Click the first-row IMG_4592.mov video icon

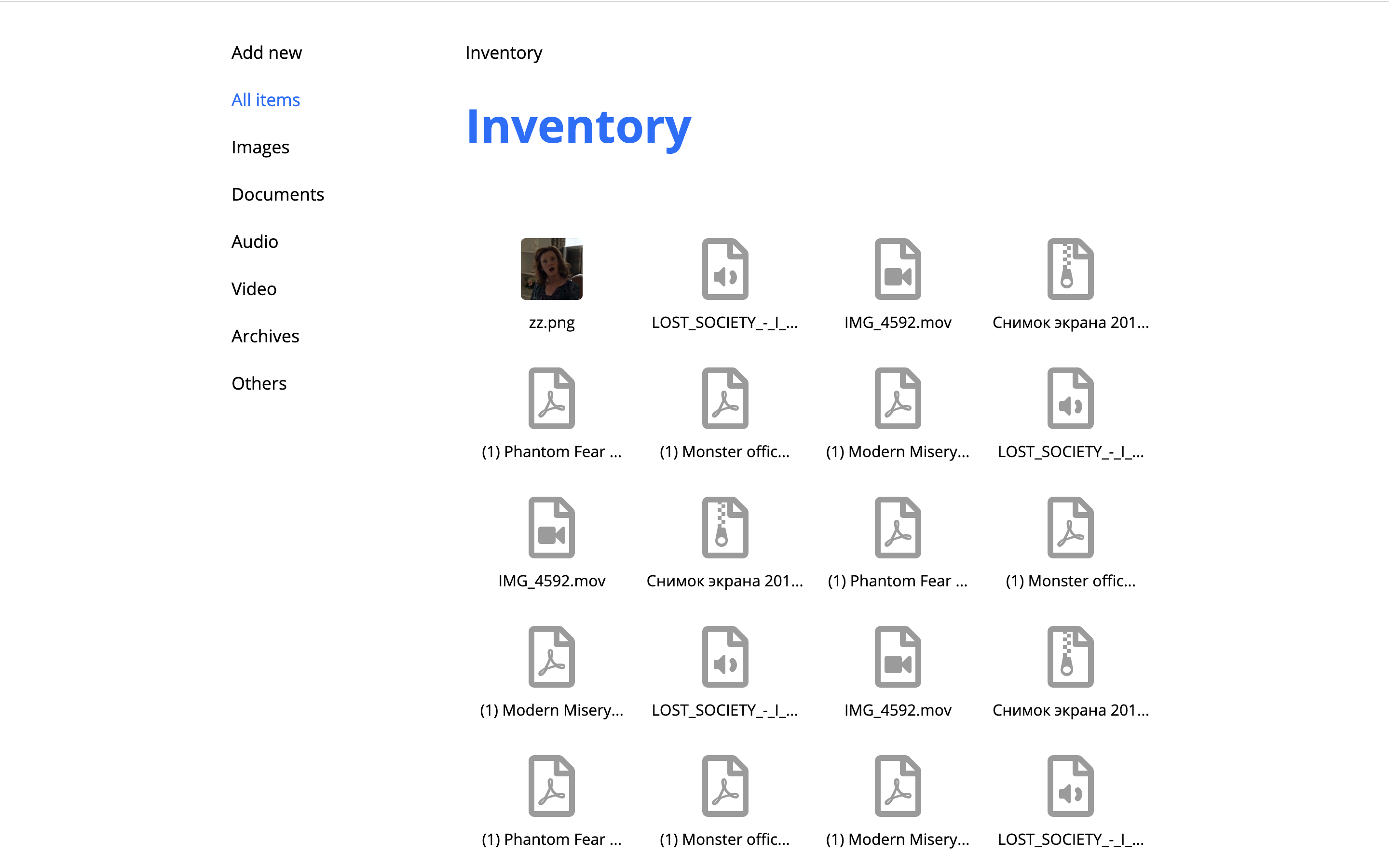coord(898,269)
